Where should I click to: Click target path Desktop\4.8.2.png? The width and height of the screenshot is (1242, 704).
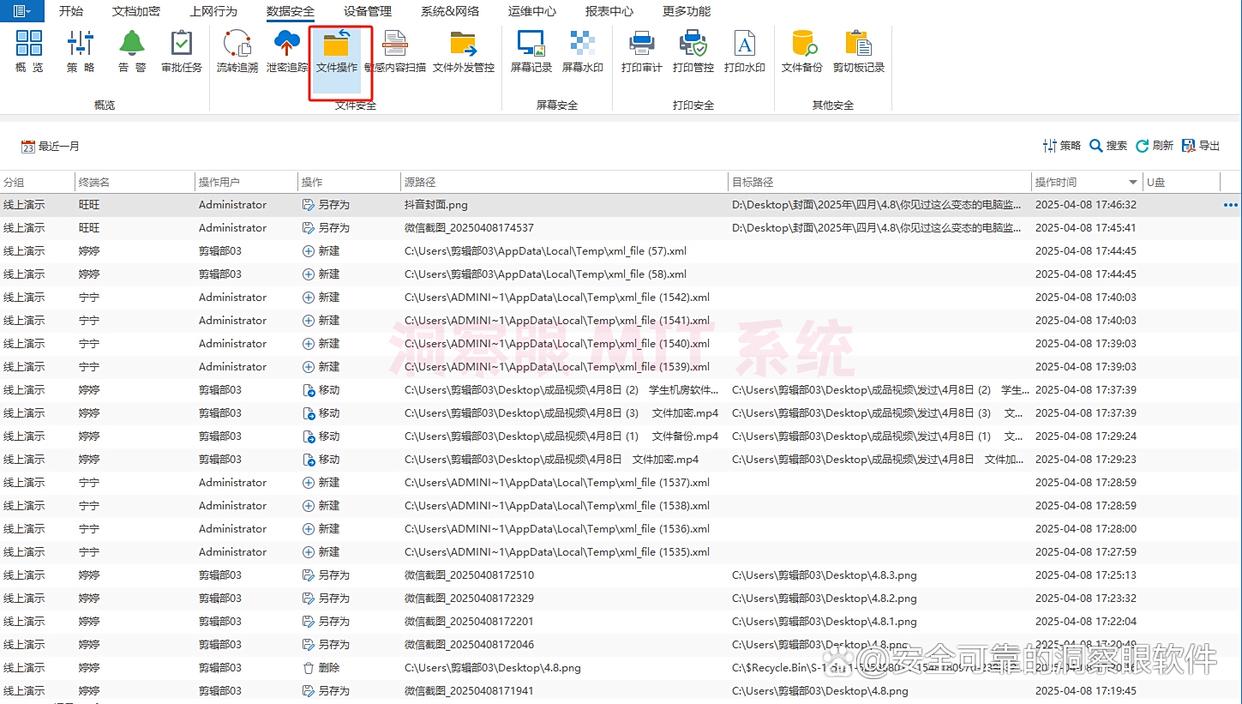pyautogui.click(x=824, y=598)
